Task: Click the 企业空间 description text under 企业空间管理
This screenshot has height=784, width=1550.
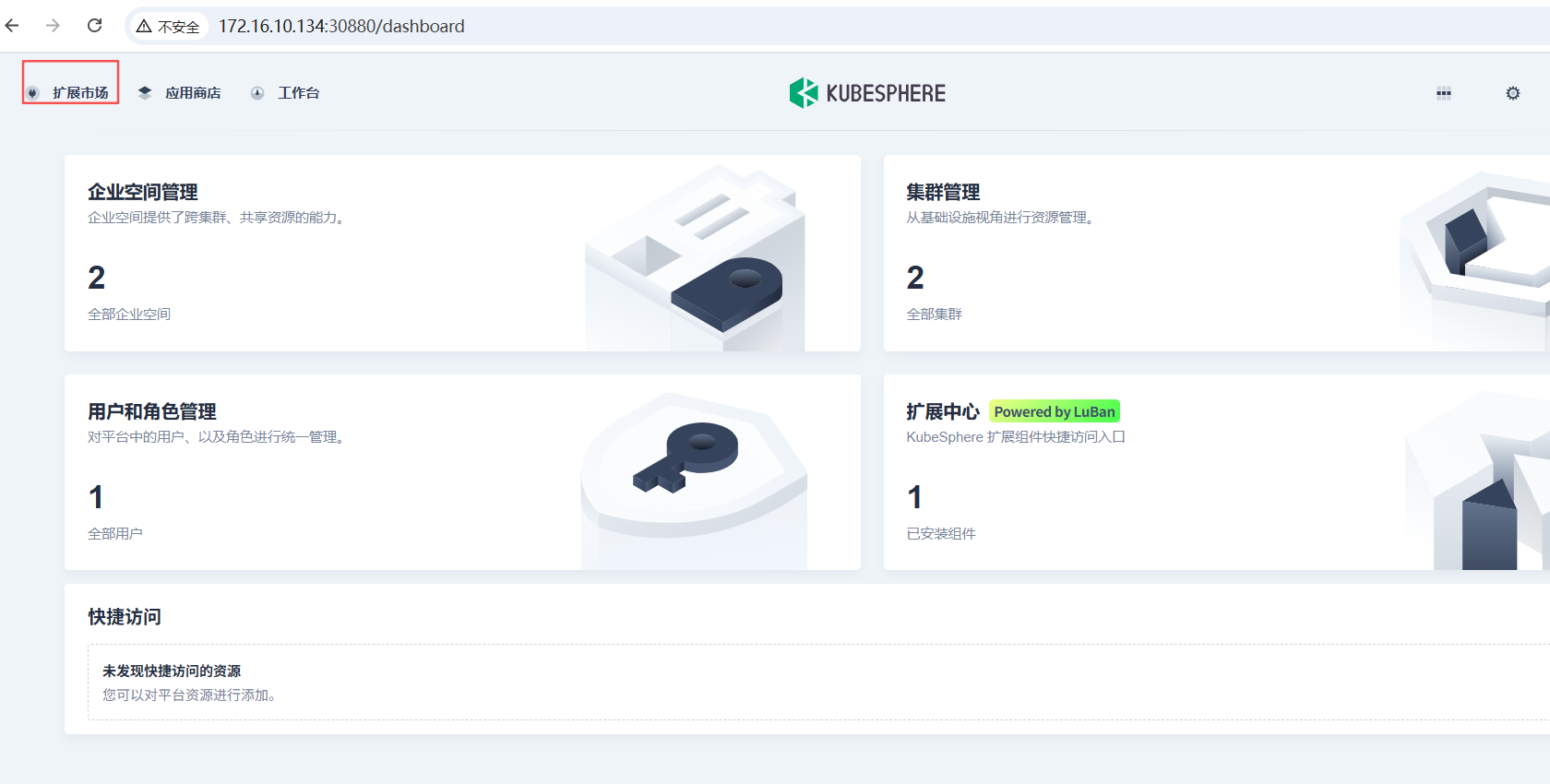Action: [219, 218]
